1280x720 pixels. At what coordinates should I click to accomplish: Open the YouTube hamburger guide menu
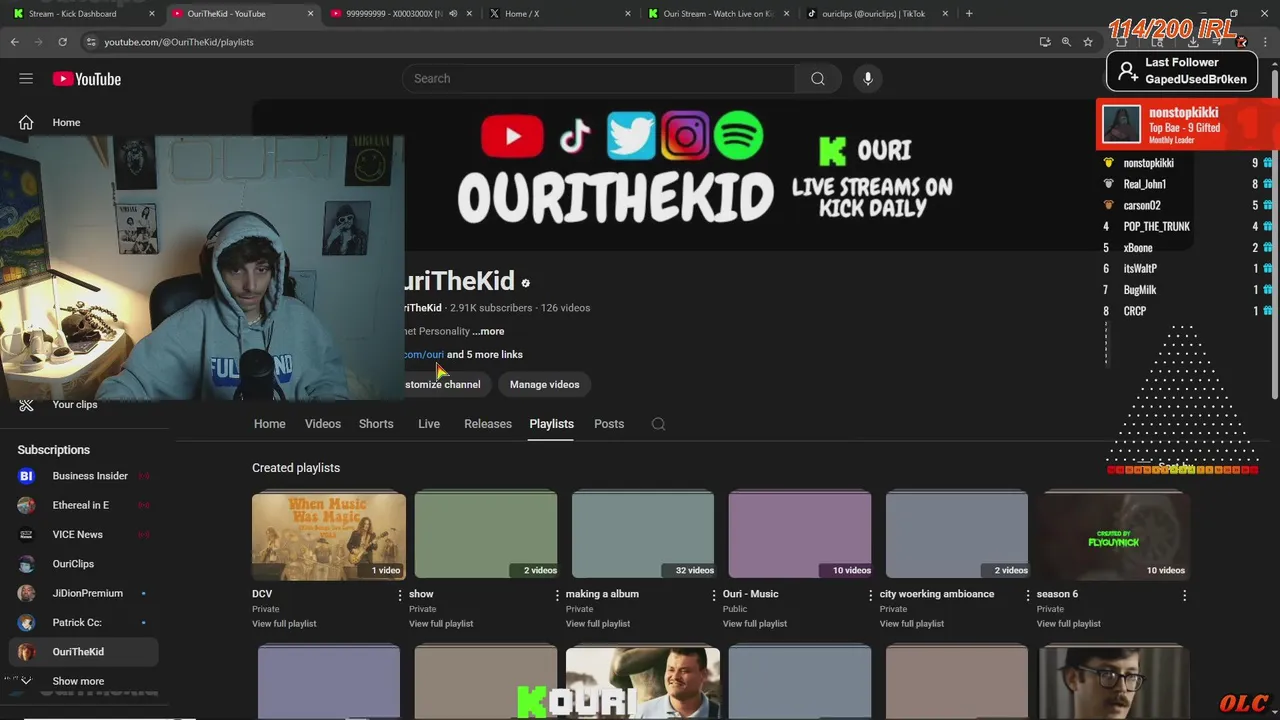coord(26,79)
